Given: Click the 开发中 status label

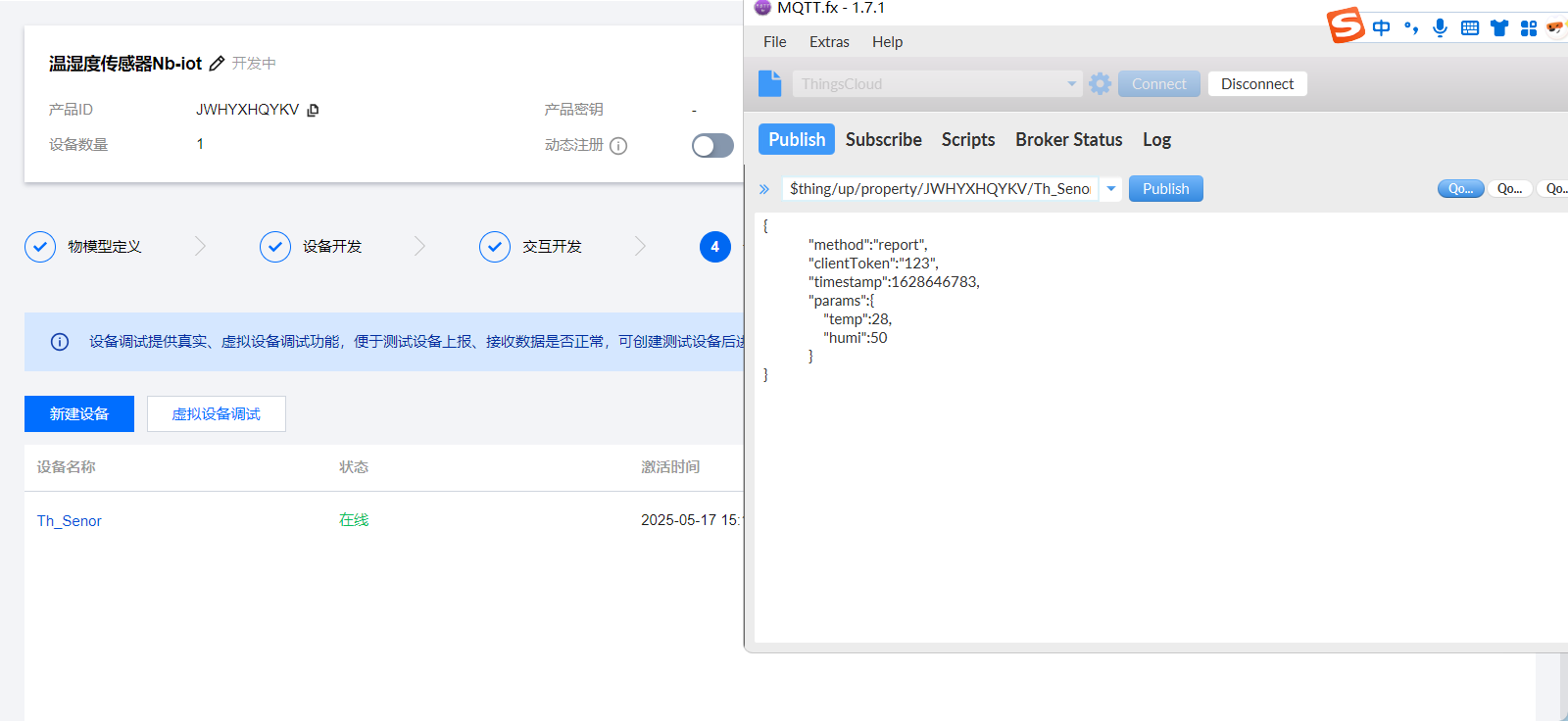Looking at the screenshot, I should [254, 64].
